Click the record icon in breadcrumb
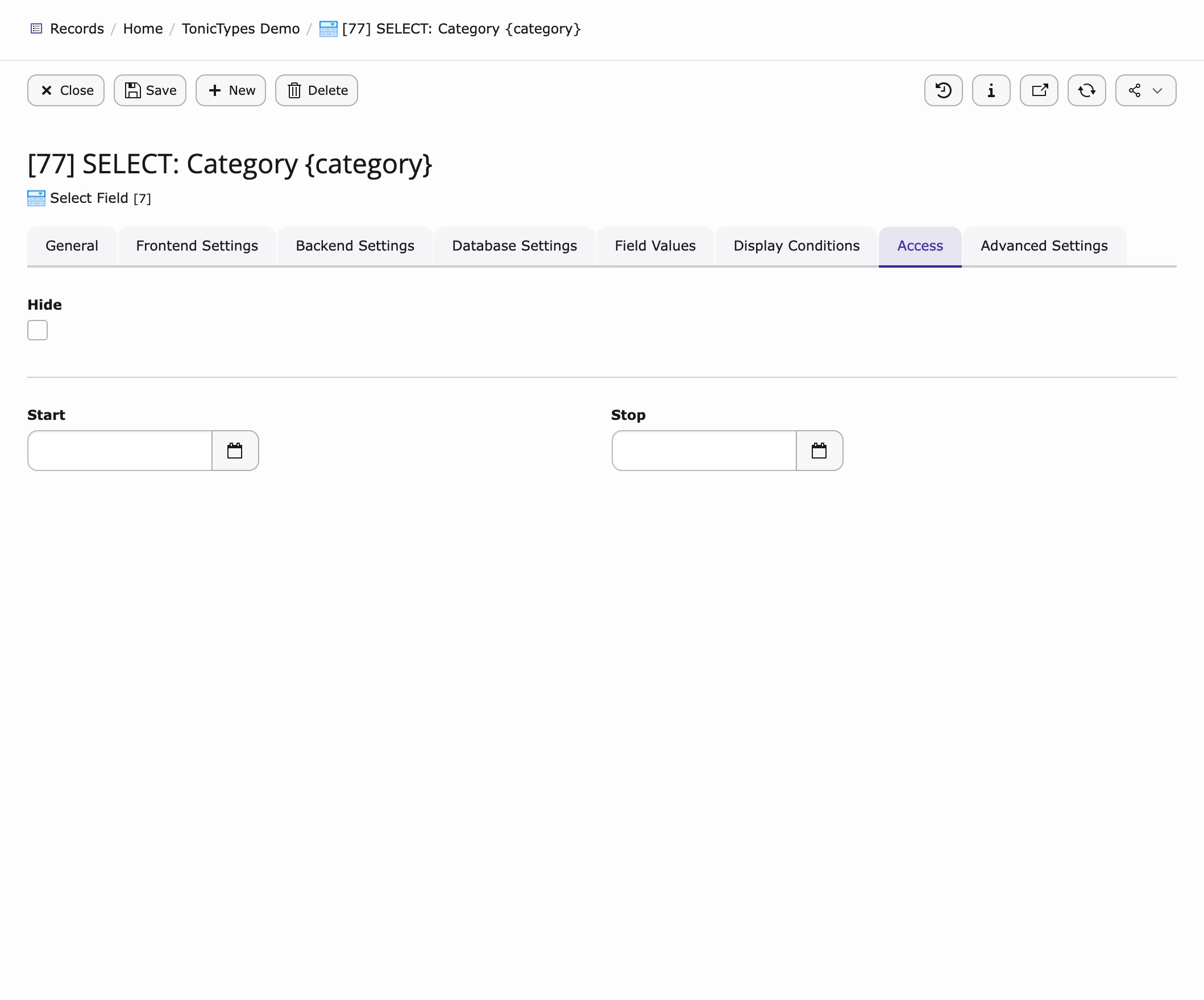1204x1000 pixels. [x=328, y=28]
